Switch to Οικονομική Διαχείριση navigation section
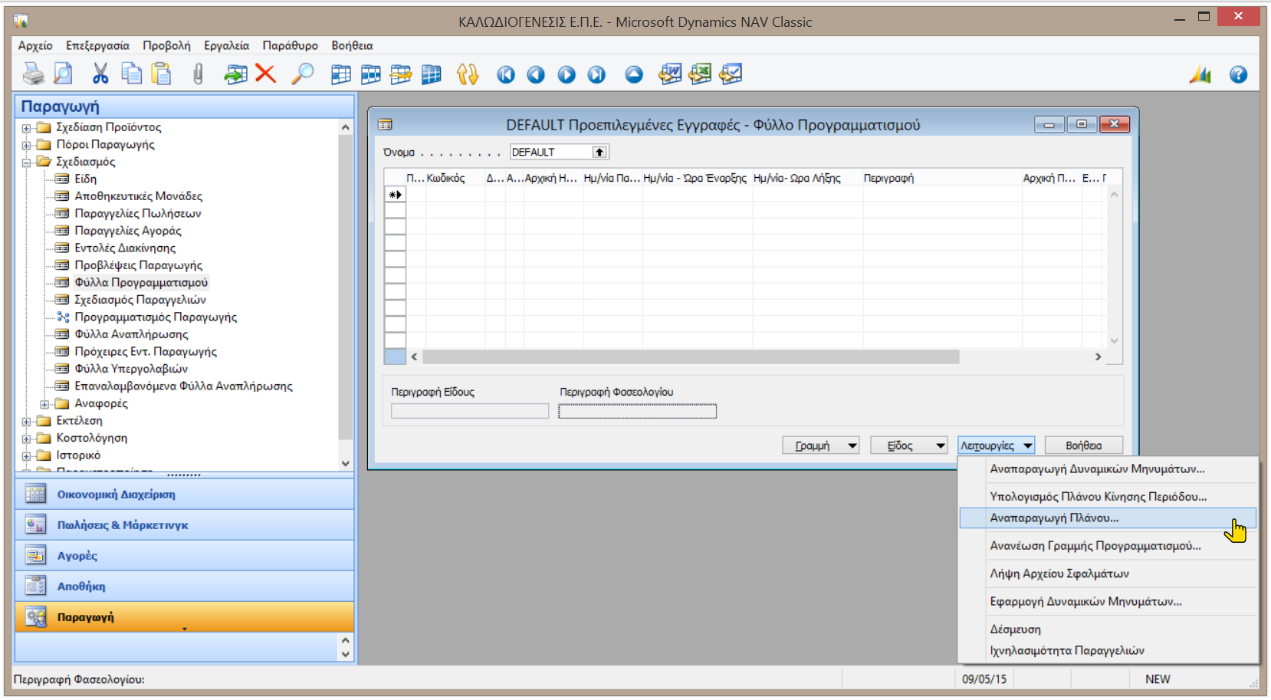This screenshot has height=700, width=1271. point(184,494)
